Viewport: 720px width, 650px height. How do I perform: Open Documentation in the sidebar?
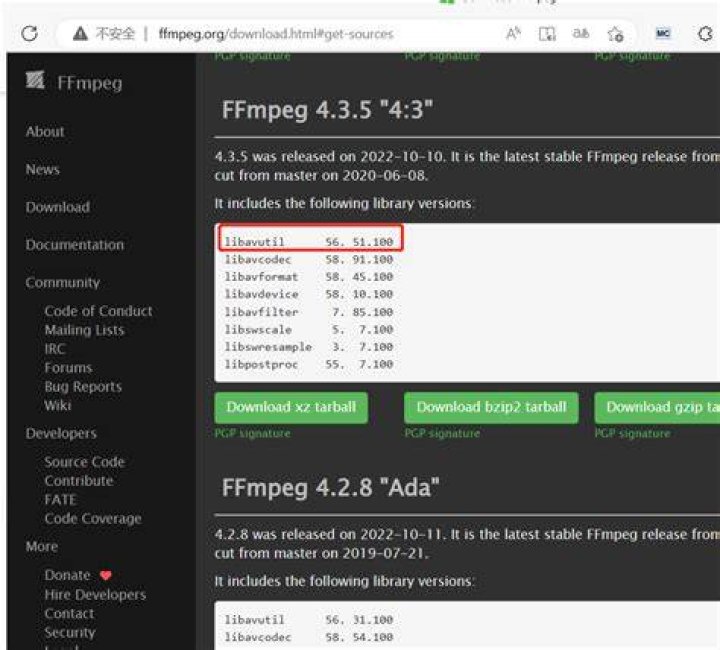(x=75, y=245)
